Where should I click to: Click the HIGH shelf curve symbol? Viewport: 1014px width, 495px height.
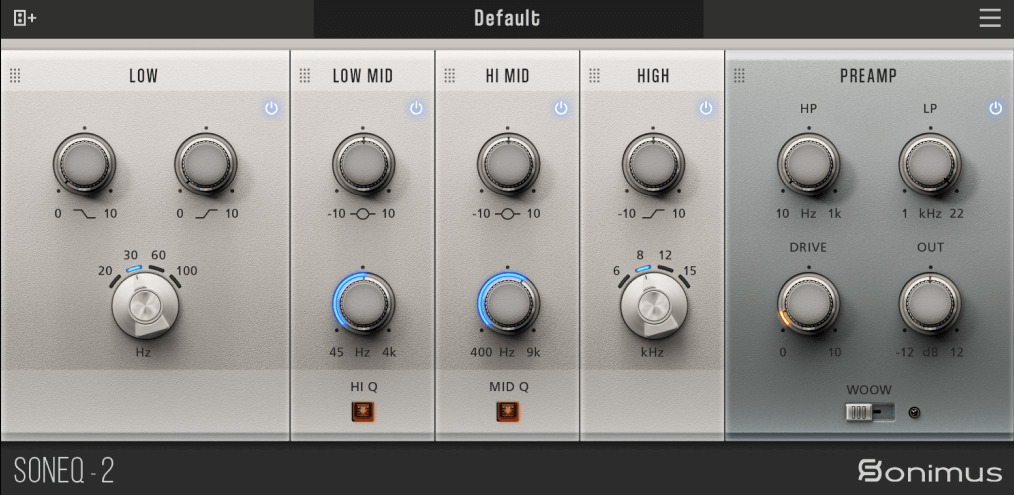click(x=653, y=214)
